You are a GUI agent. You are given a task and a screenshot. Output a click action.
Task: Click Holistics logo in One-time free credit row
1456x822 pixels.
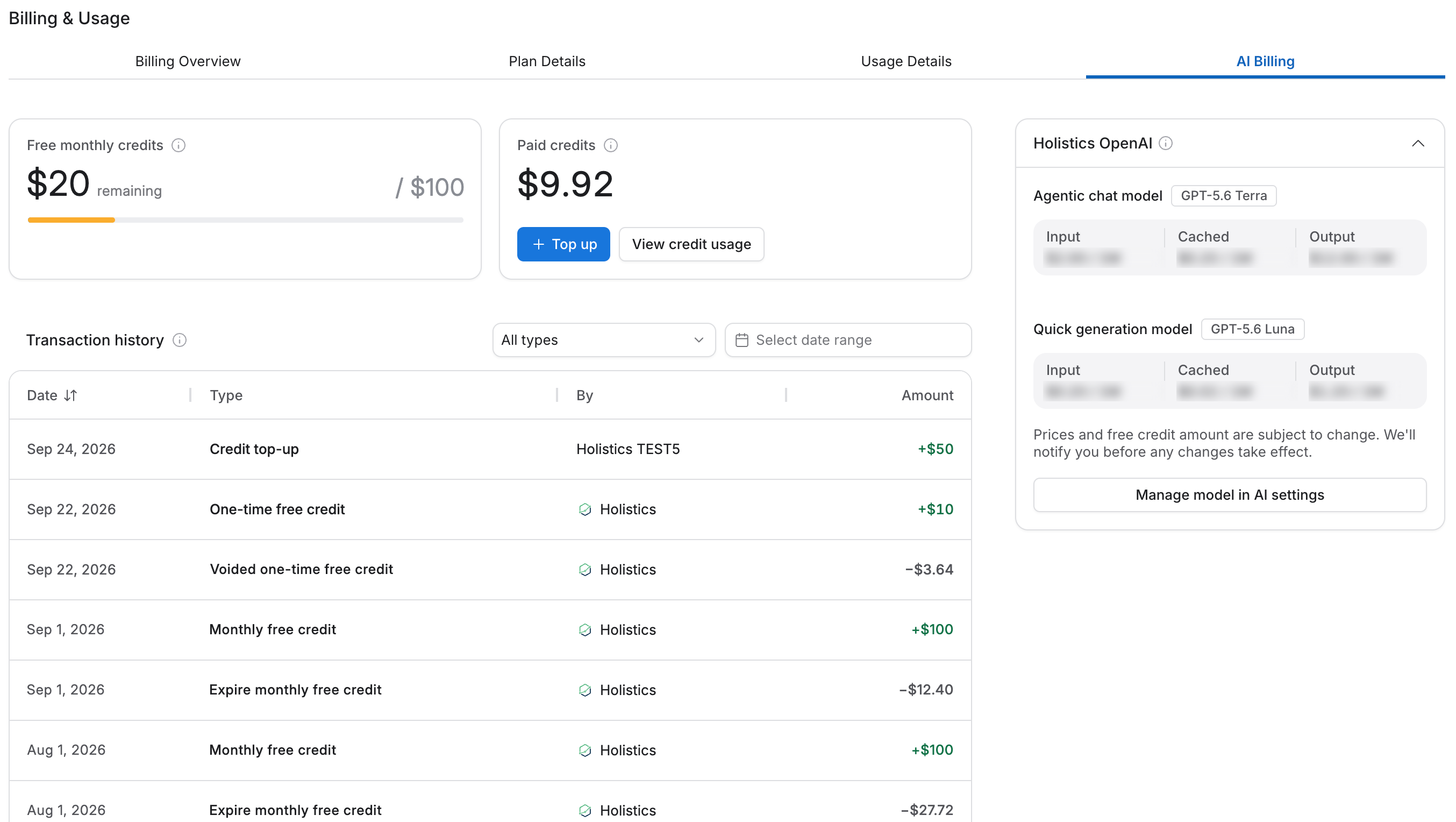click(x=585, y=509)
